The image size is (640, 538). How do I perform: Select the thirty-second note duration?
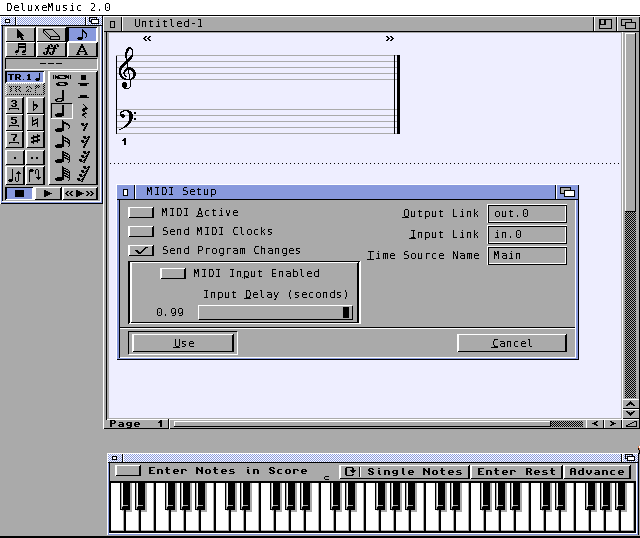tap(62, 158)
